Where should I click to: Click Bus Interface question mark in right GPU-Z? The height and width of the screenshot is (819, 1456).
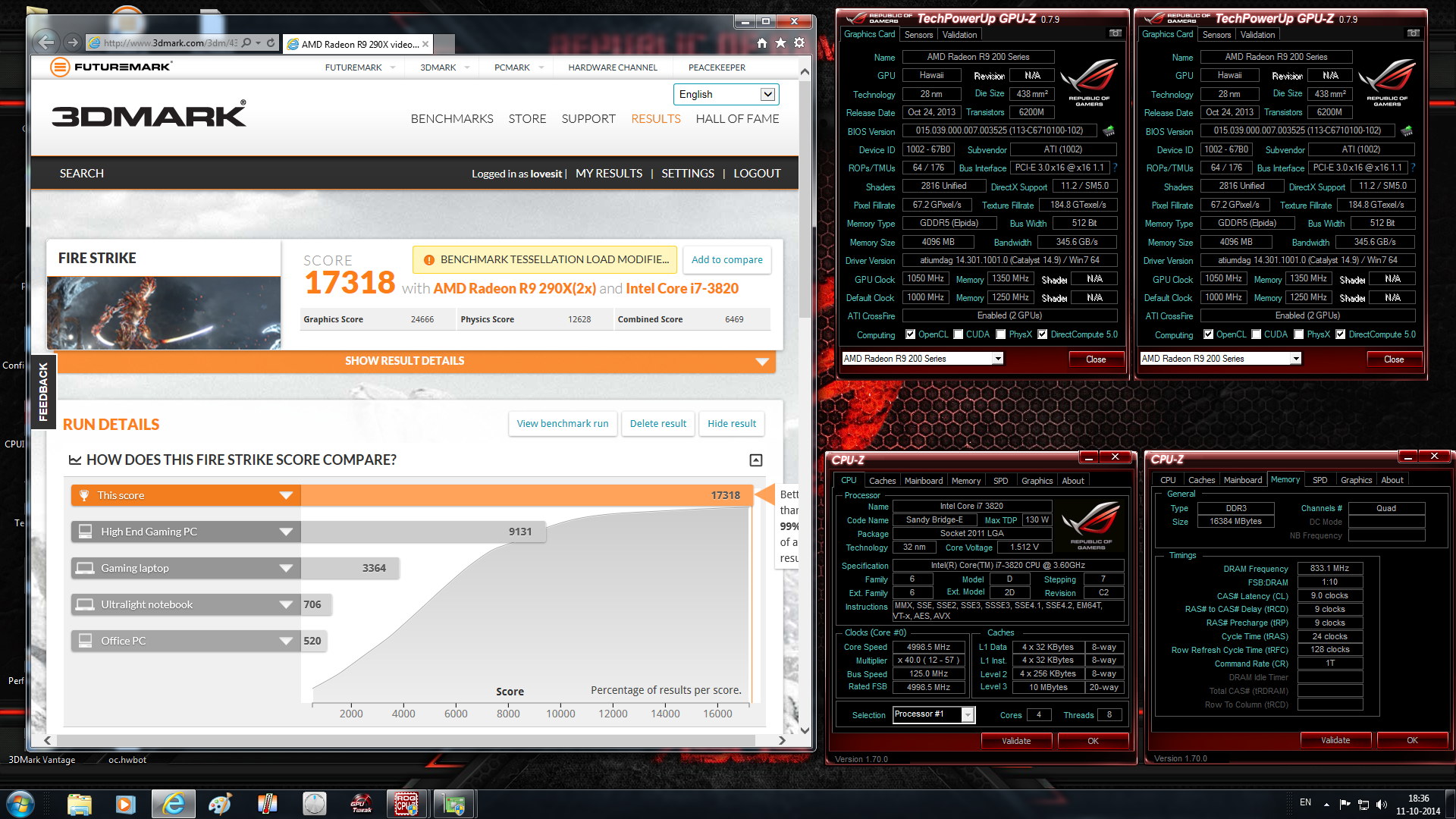(1413, 168)
